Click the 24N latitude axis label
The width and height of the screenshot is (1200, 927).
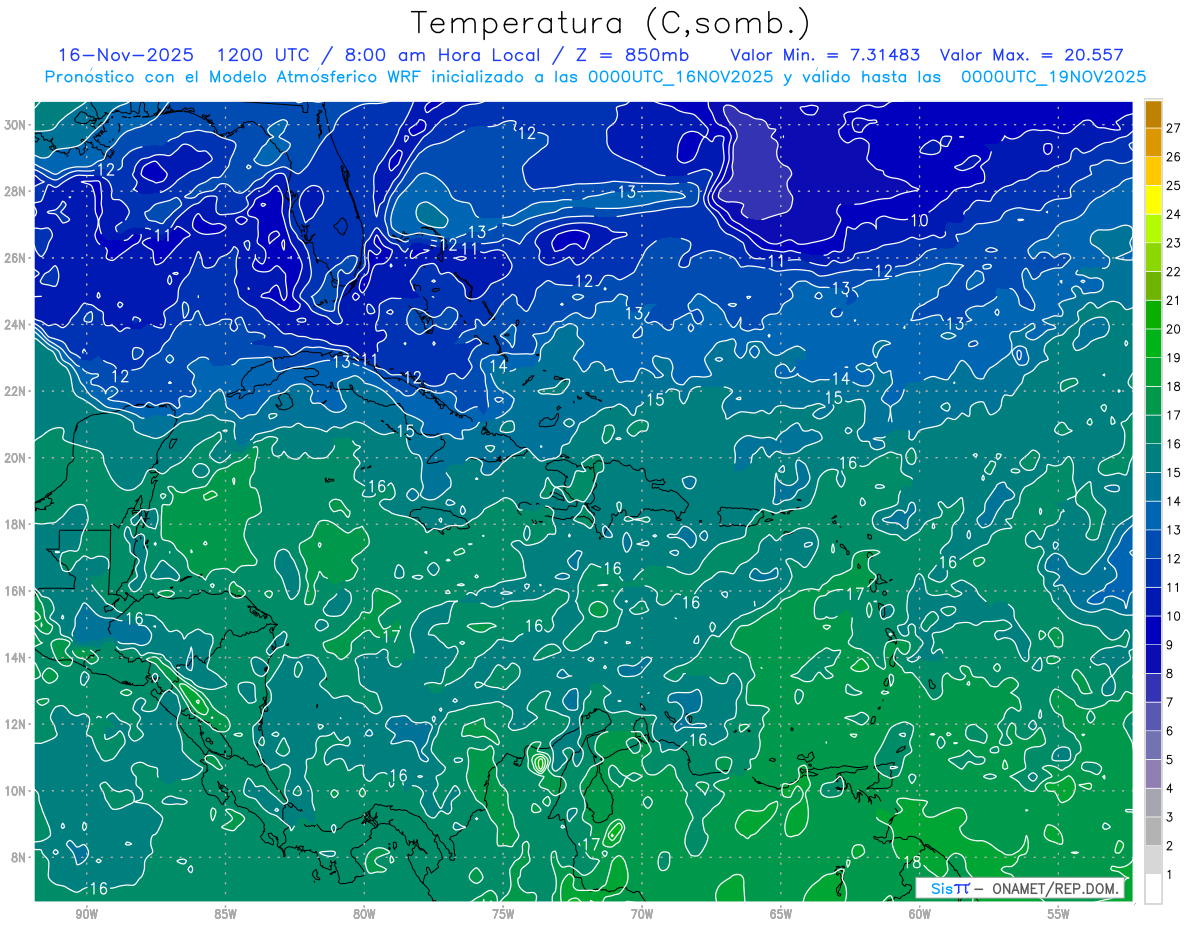click(15, 324)
